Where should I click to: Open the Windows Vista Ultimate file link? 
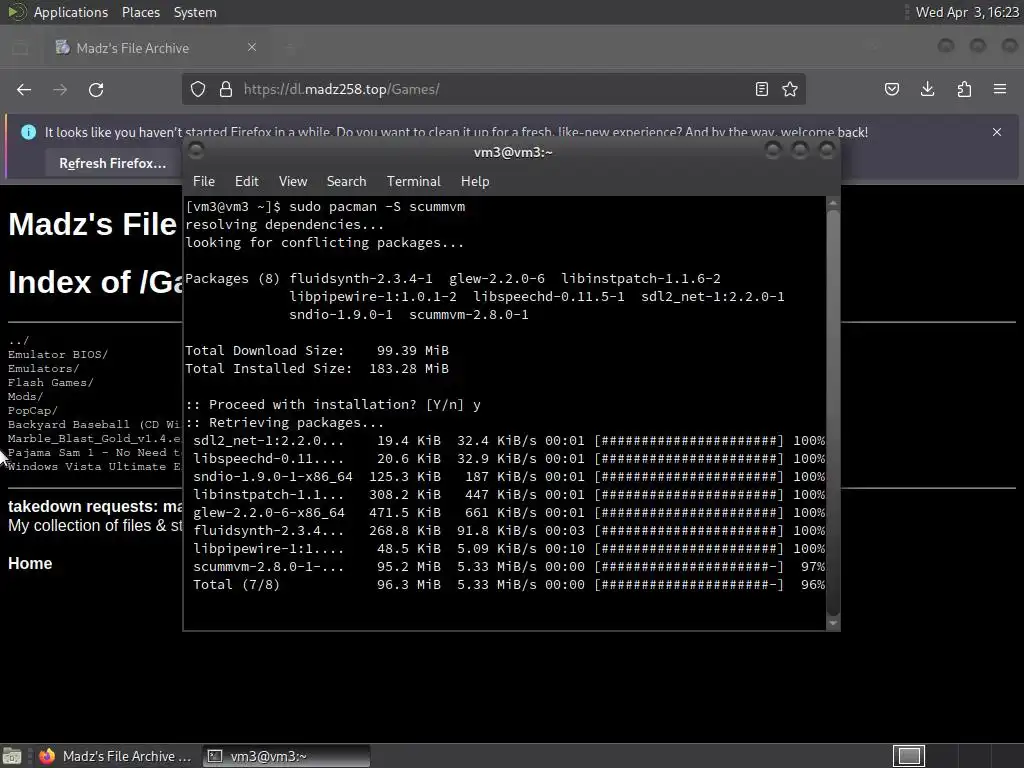pos(95,467)
